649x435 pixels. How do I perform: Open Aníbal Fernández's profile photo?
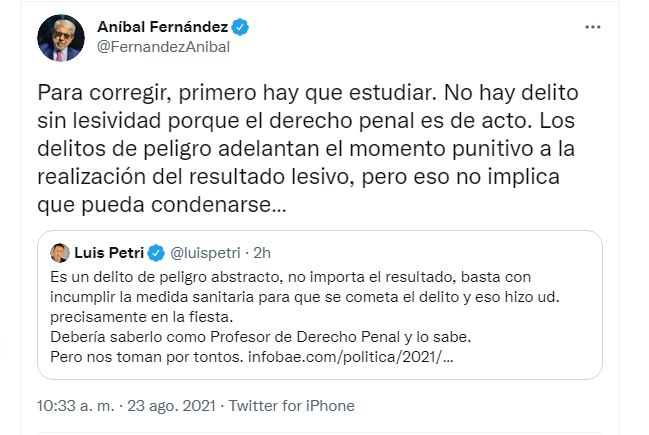[x=60, y=36]
